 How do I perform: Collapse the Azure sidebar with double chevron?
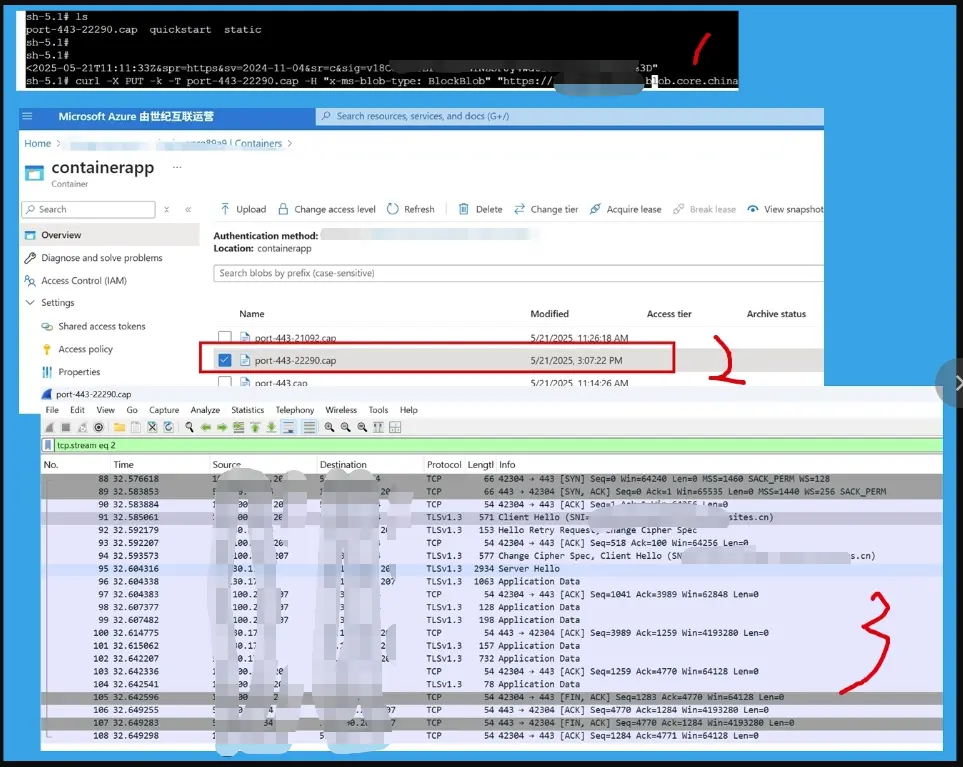188,209
